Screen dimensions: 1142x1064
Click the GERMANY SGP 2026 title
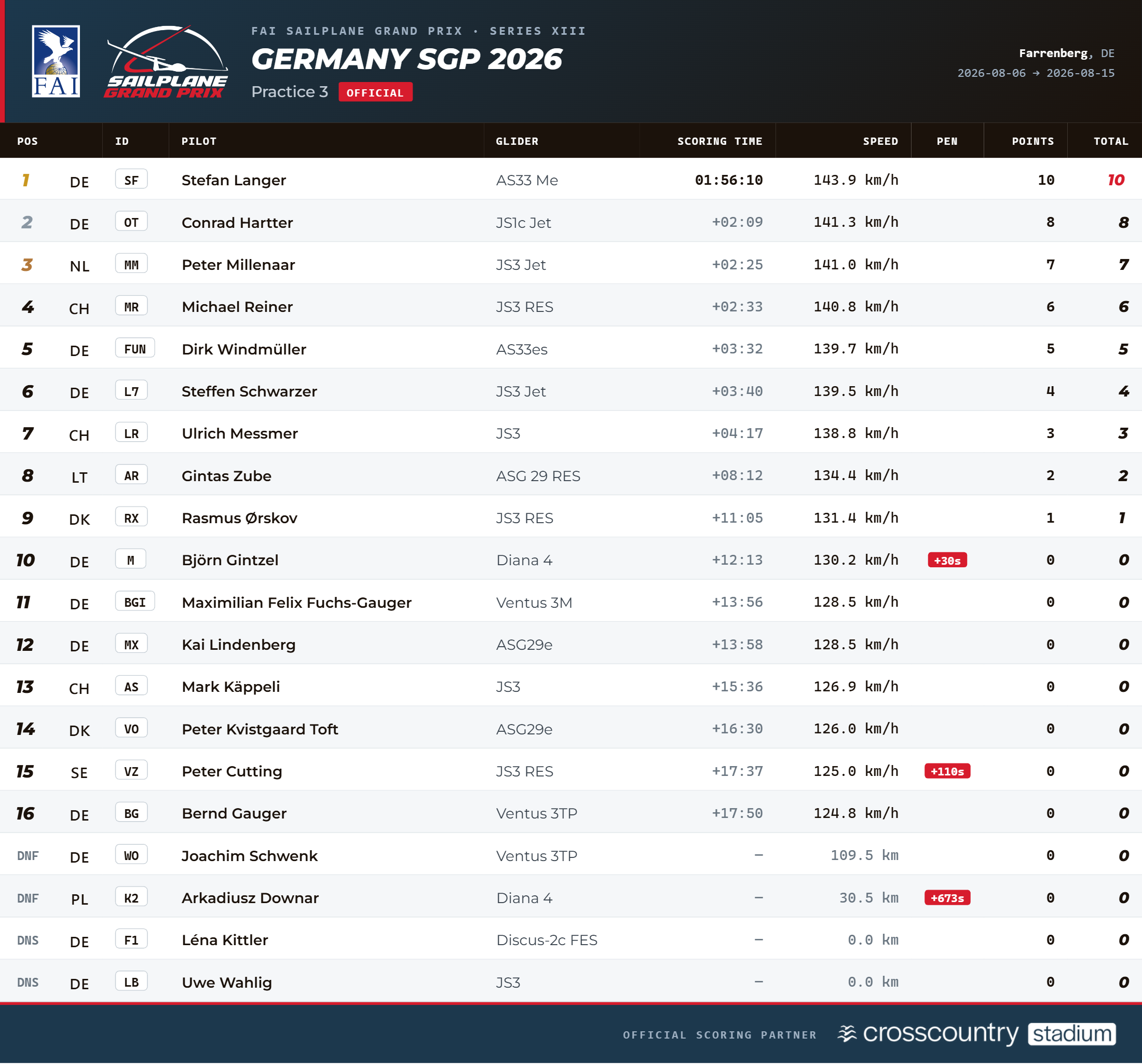point(407,59)
